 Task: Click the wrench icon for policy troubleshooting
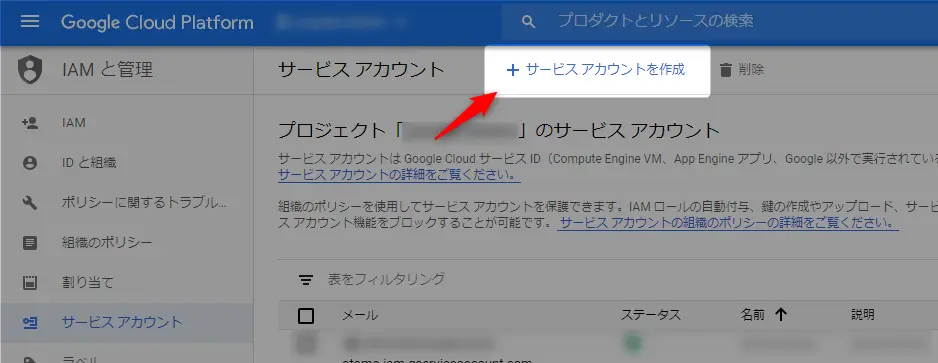point(29,203)
